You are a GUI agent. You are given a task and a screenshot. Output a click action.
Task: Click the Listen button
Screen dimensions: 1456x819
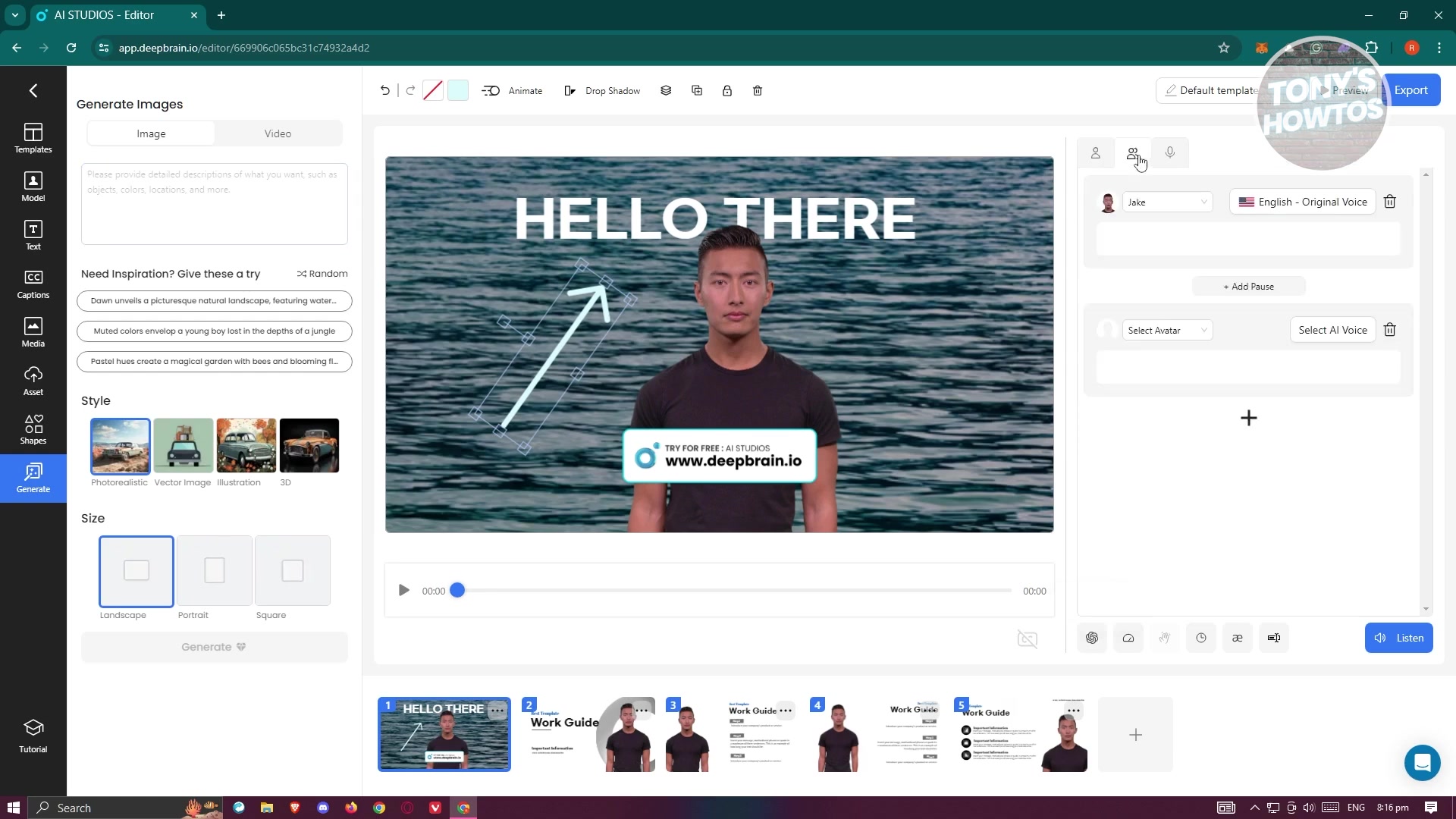click(1399, 638)
